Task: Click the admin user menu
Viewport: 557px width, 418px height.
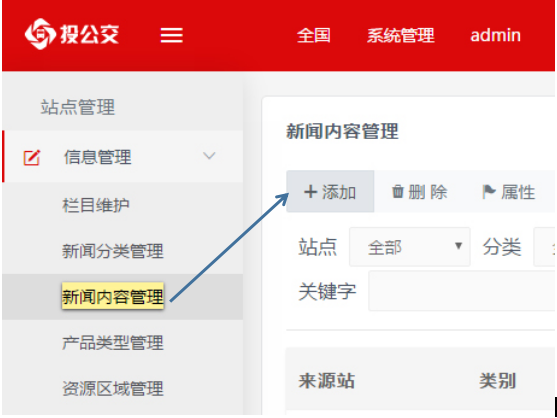Action: (496, 36)
